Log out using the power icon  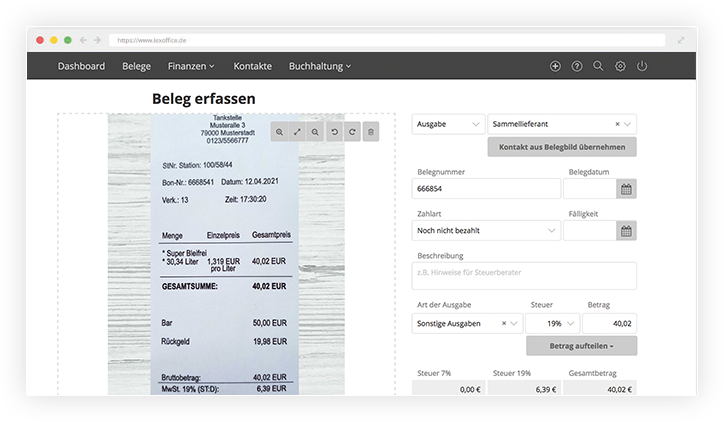click(642, 66)
